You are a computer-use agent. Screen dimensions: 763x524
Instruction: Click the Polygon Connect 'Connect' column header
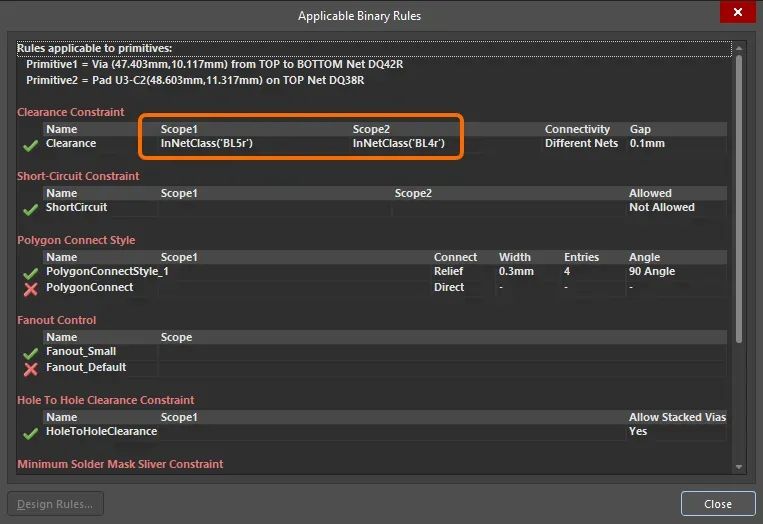(x=455, y=257)
